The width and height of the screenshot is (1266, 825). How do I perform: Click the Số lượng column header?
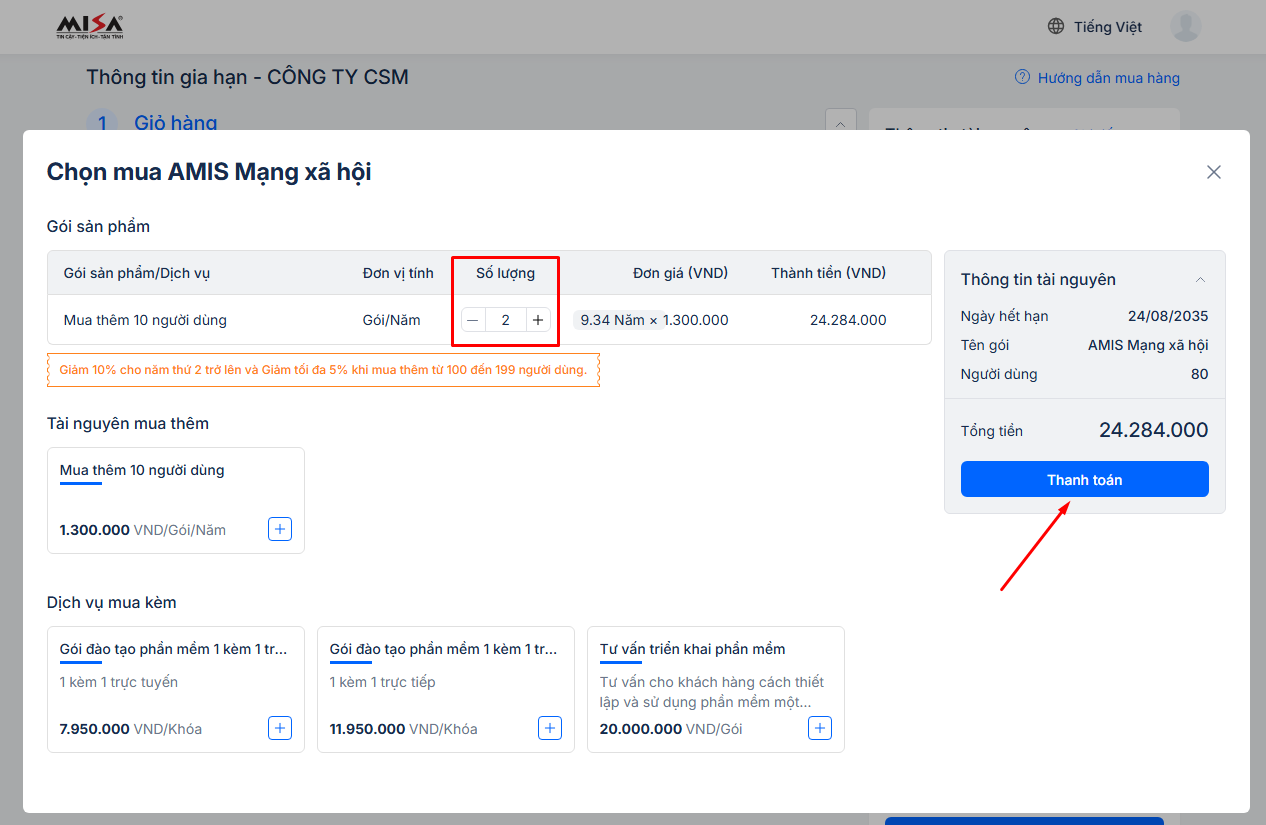tap(505, 273)
